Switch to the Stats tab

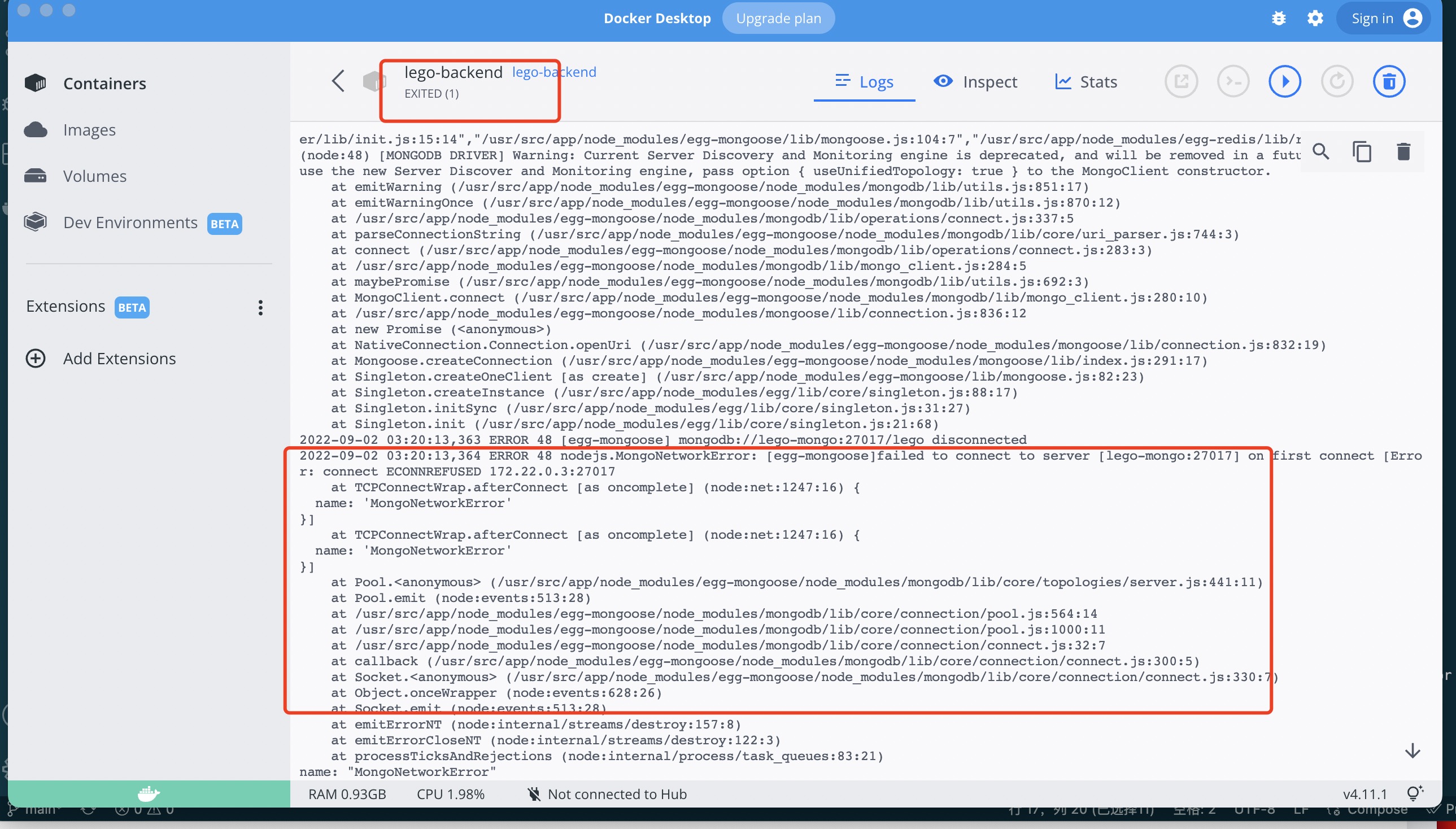[x=1086, y=81]
